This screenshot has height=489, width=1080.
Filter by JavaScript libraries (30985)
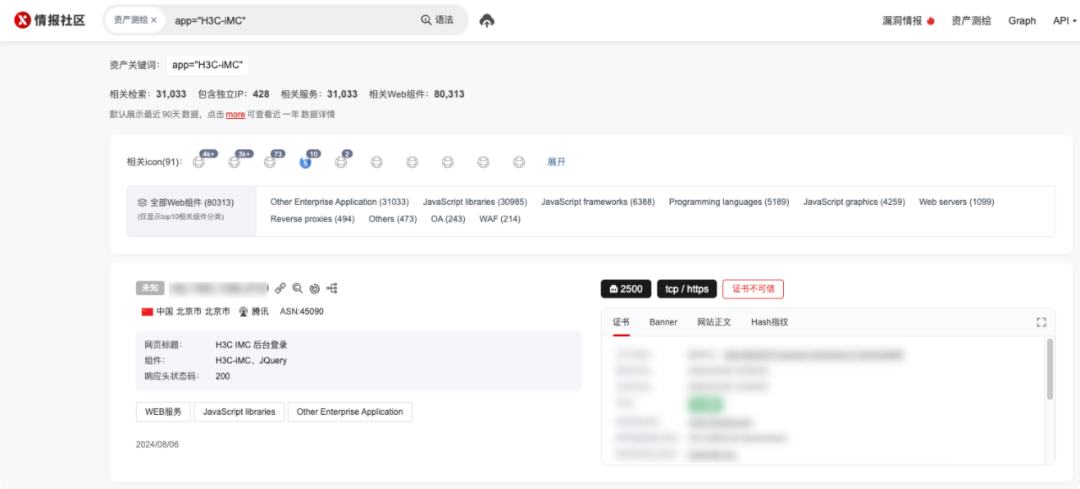(475, 202)
